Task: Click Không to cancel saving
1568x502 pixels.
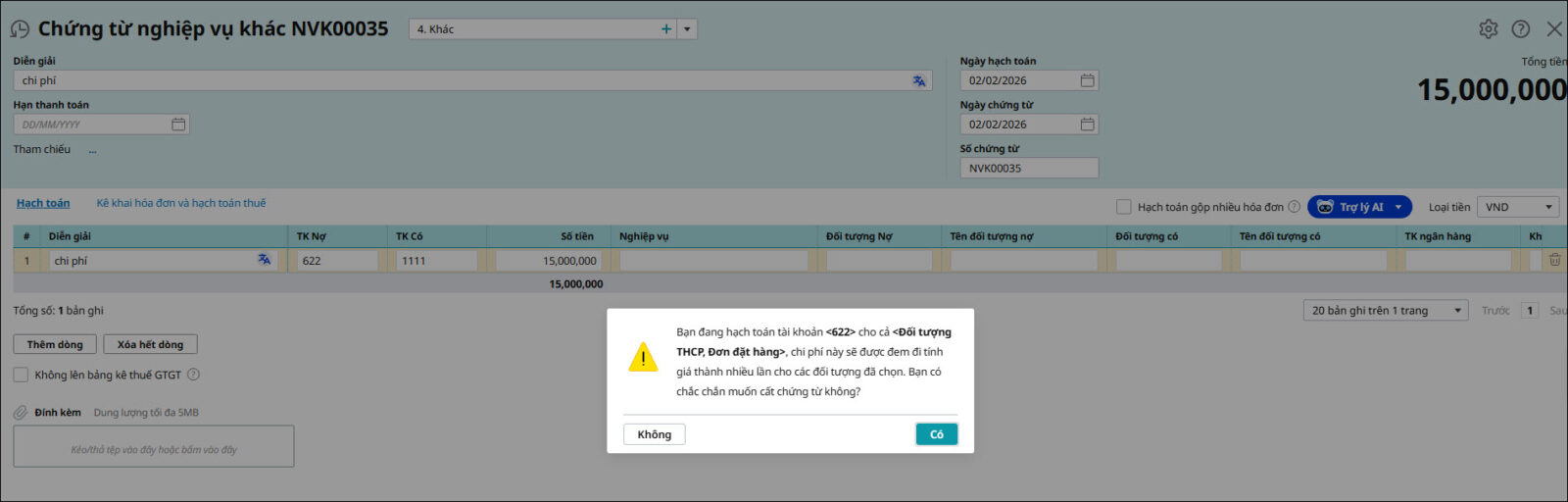Action: (x=654, y=434)
